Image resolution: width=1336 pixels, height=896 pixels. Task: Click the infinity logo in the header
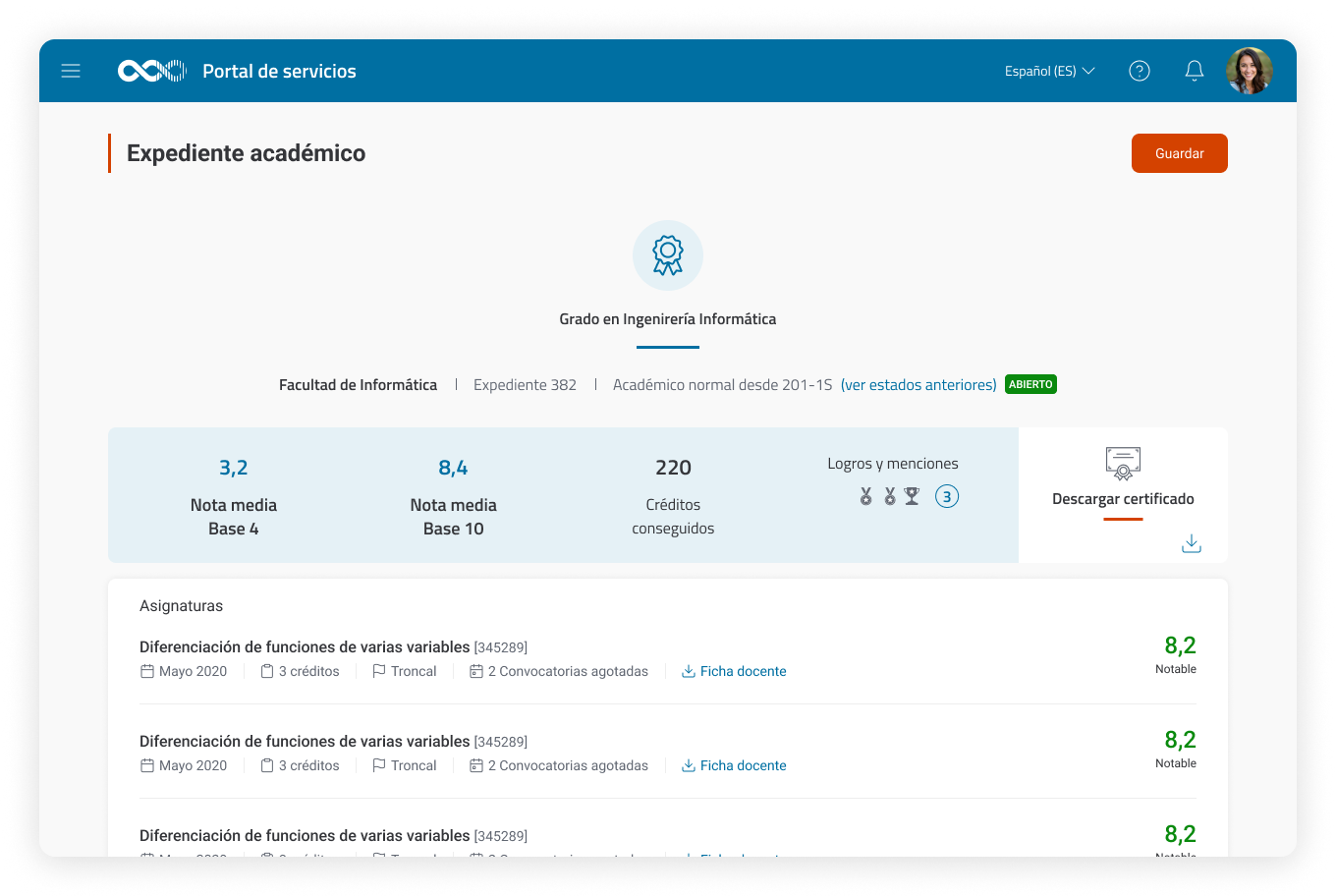click(151, 71)
